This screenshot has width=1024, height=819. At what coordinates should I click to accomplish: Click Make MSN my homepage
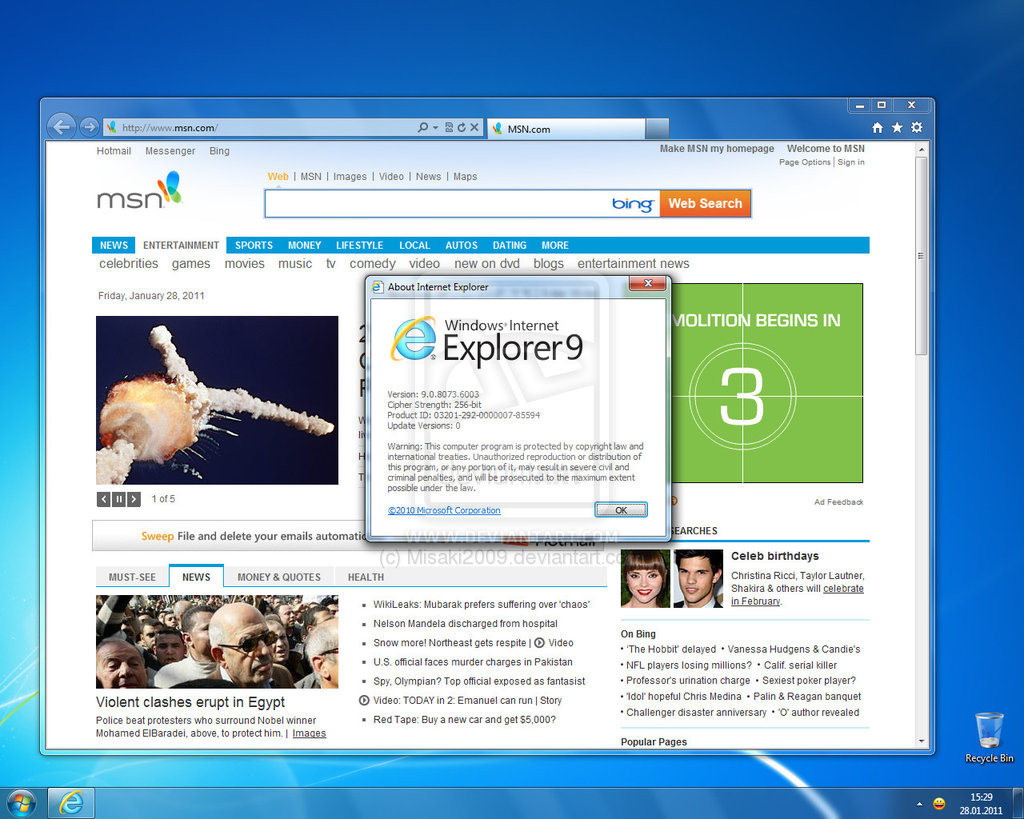click(x=716, y=149)
